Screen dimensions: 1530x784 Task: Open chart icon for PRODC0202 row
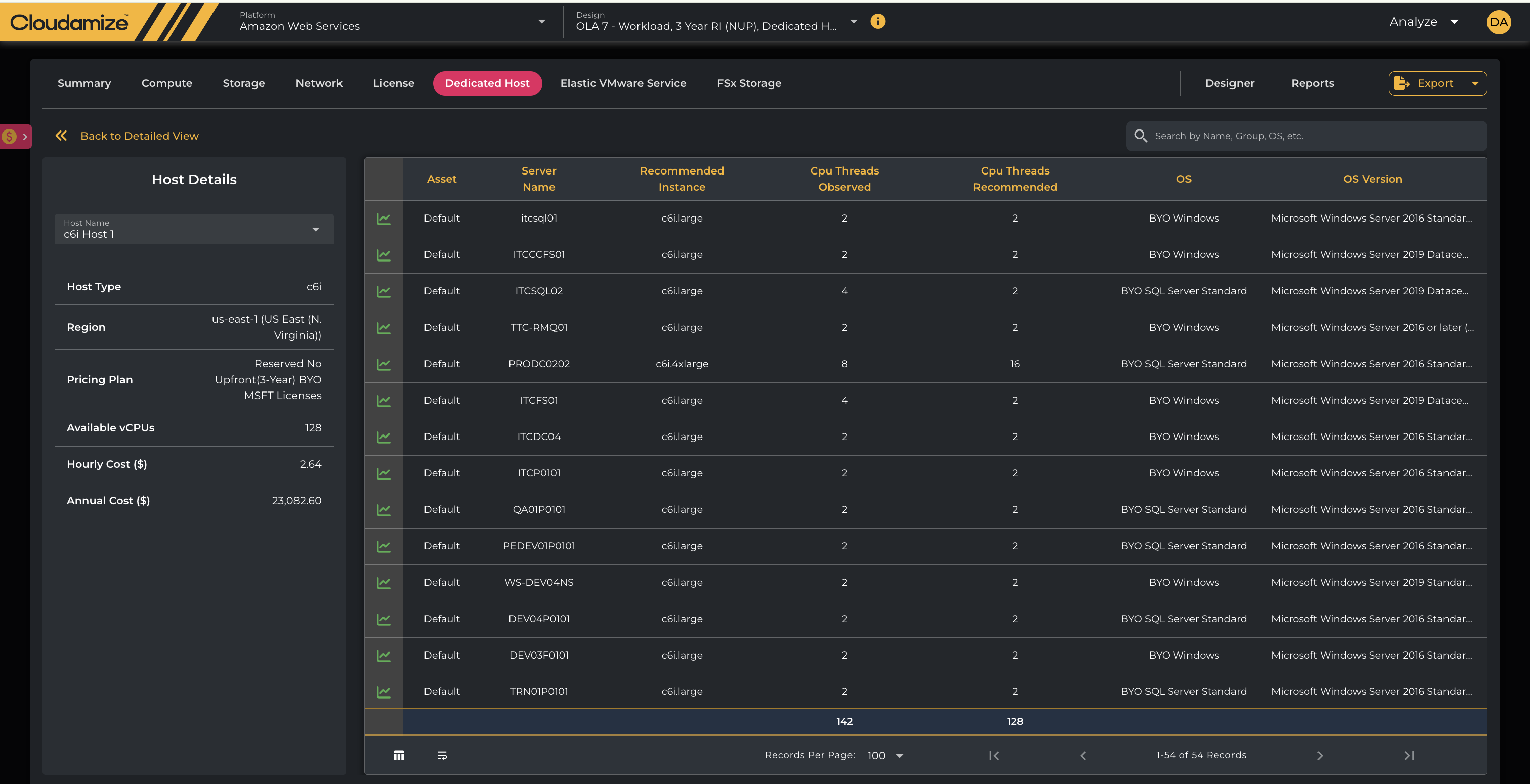(384, 364)
